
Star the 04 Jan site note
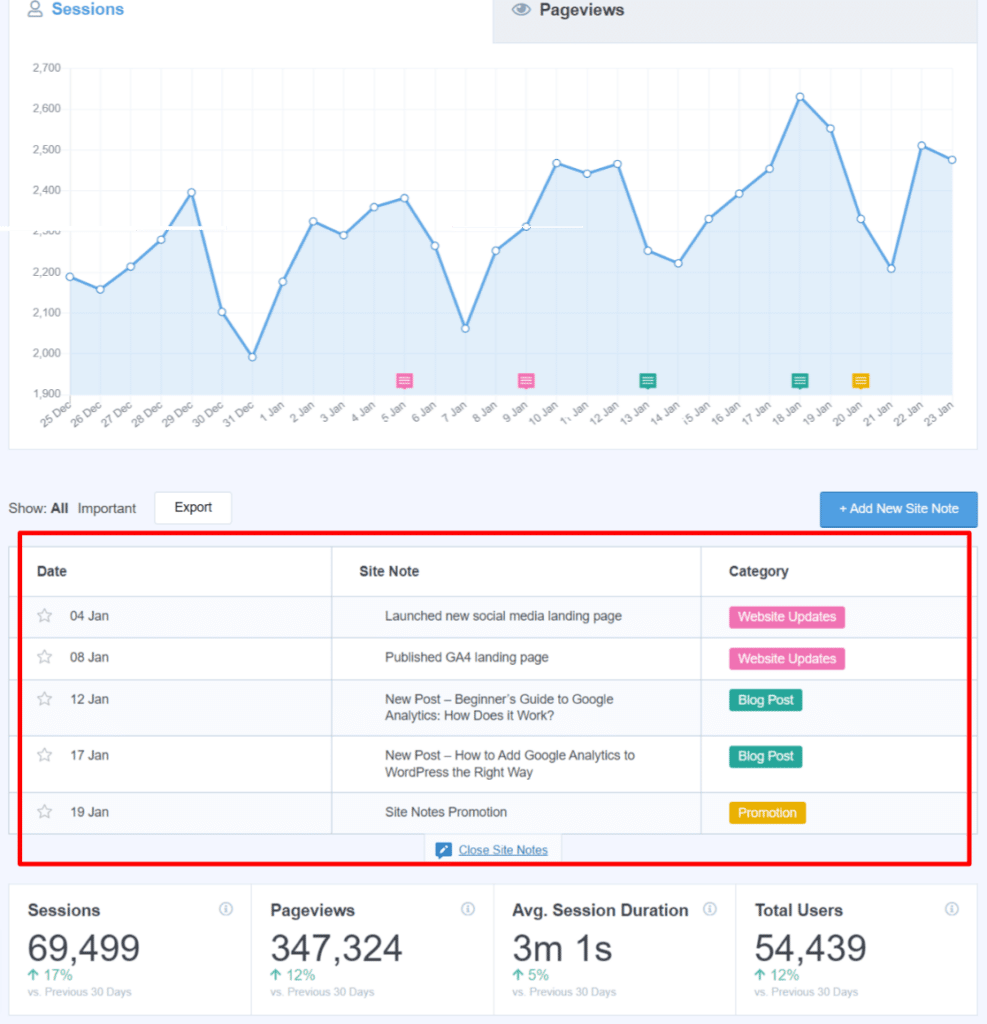coord(44,616)
